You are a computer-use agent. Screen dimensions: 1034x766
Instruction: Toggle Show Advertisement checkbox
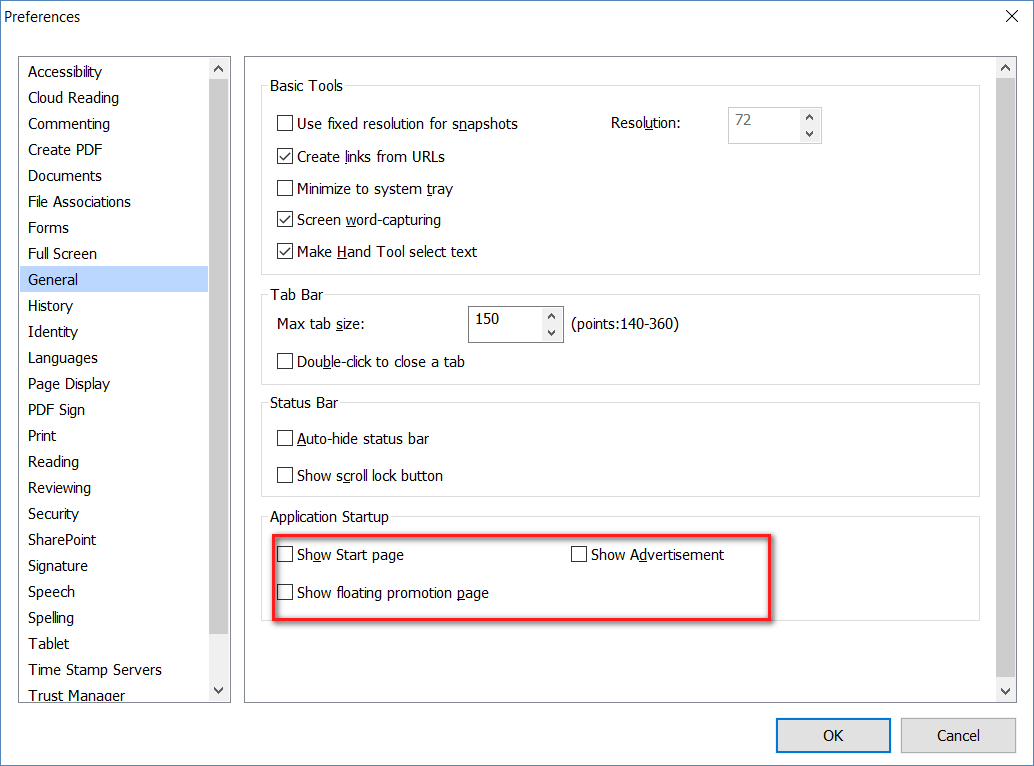click(x=579, y=554)
